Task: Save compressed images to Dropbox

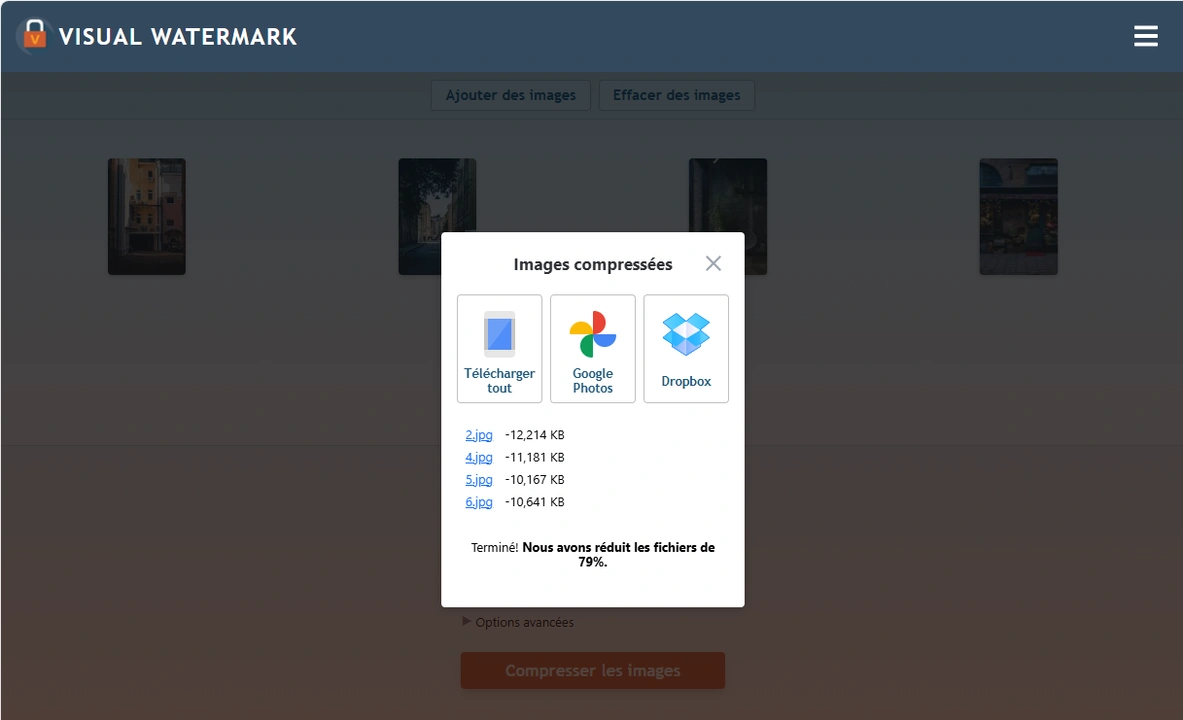Action: click(686, 349)
